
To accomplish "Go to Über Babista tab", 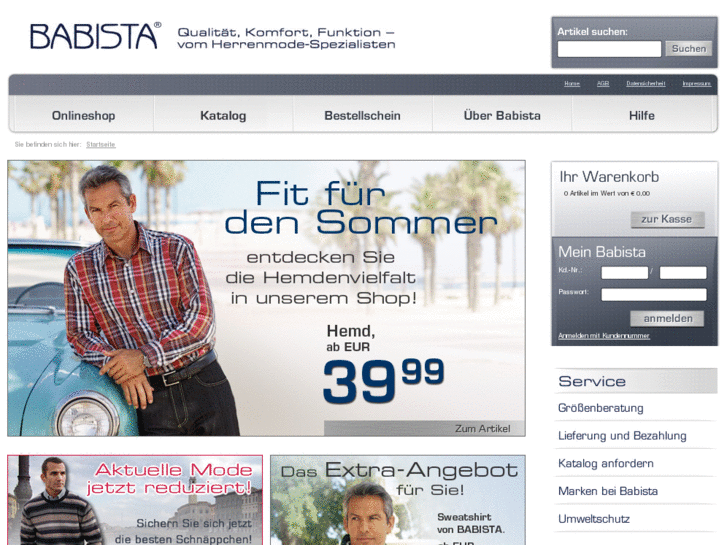I will point(502,115).
